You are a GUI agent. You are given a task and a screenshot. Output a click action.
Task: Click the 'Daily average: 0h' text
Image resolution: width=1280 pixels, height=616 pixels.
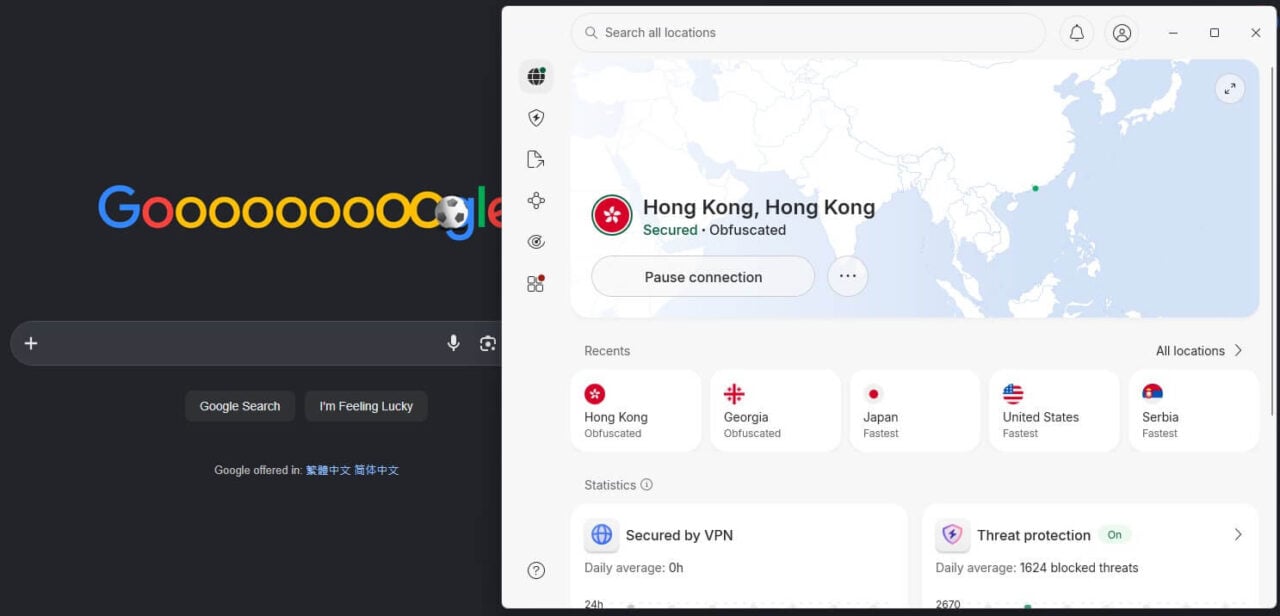click(634, 568)
